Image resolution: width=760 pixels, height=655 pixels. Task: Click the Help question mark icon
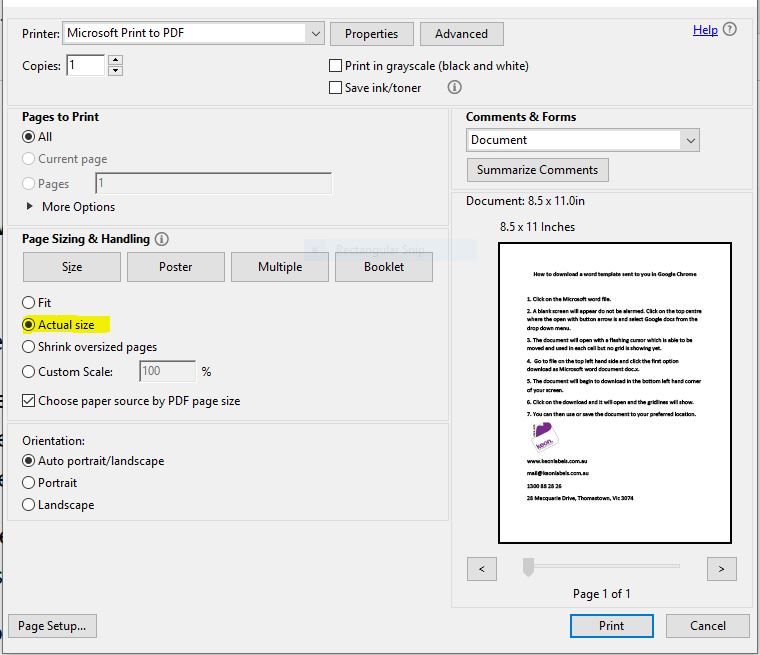point(729,30)
